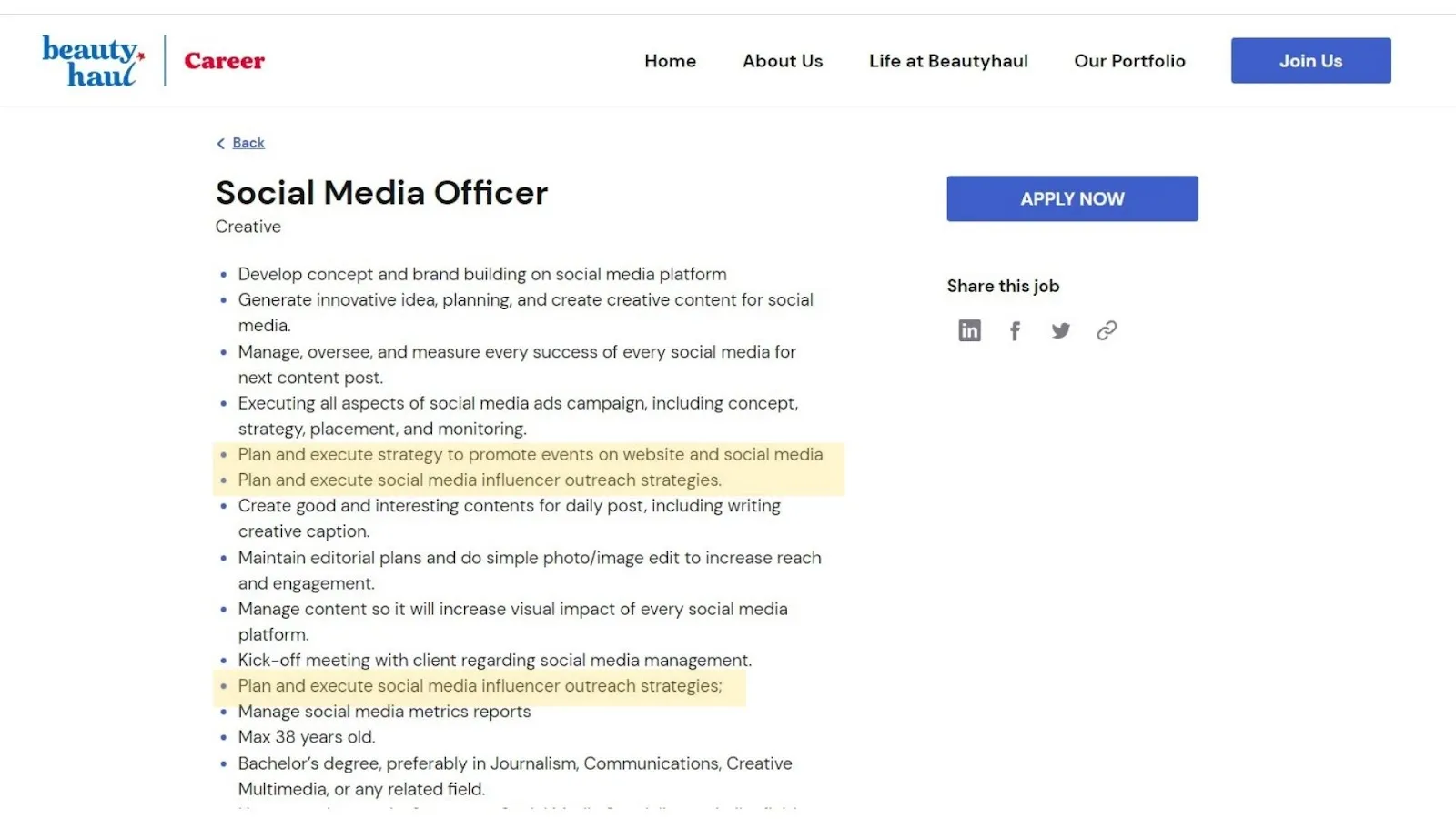1456x819 pixels.
Task: Share this job on LinkedIn
Action: [968, 330]
